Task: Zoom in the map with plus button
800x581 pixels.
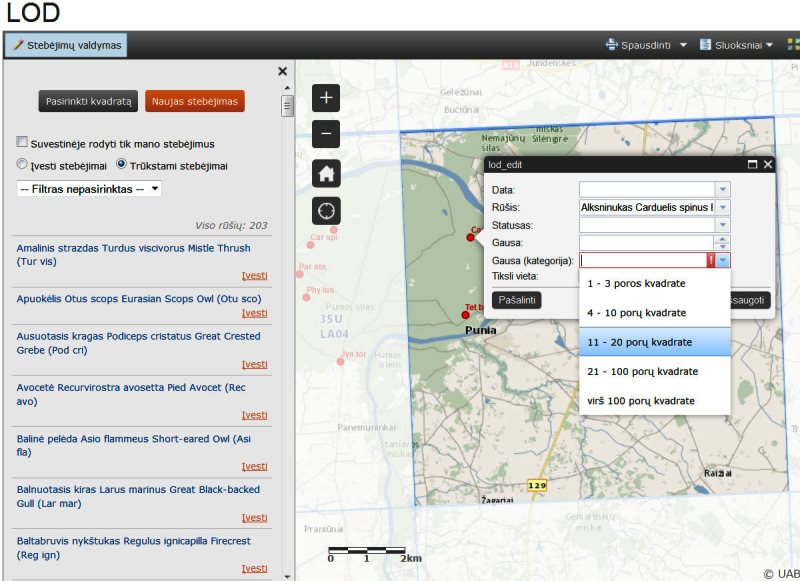Action: 327,98
